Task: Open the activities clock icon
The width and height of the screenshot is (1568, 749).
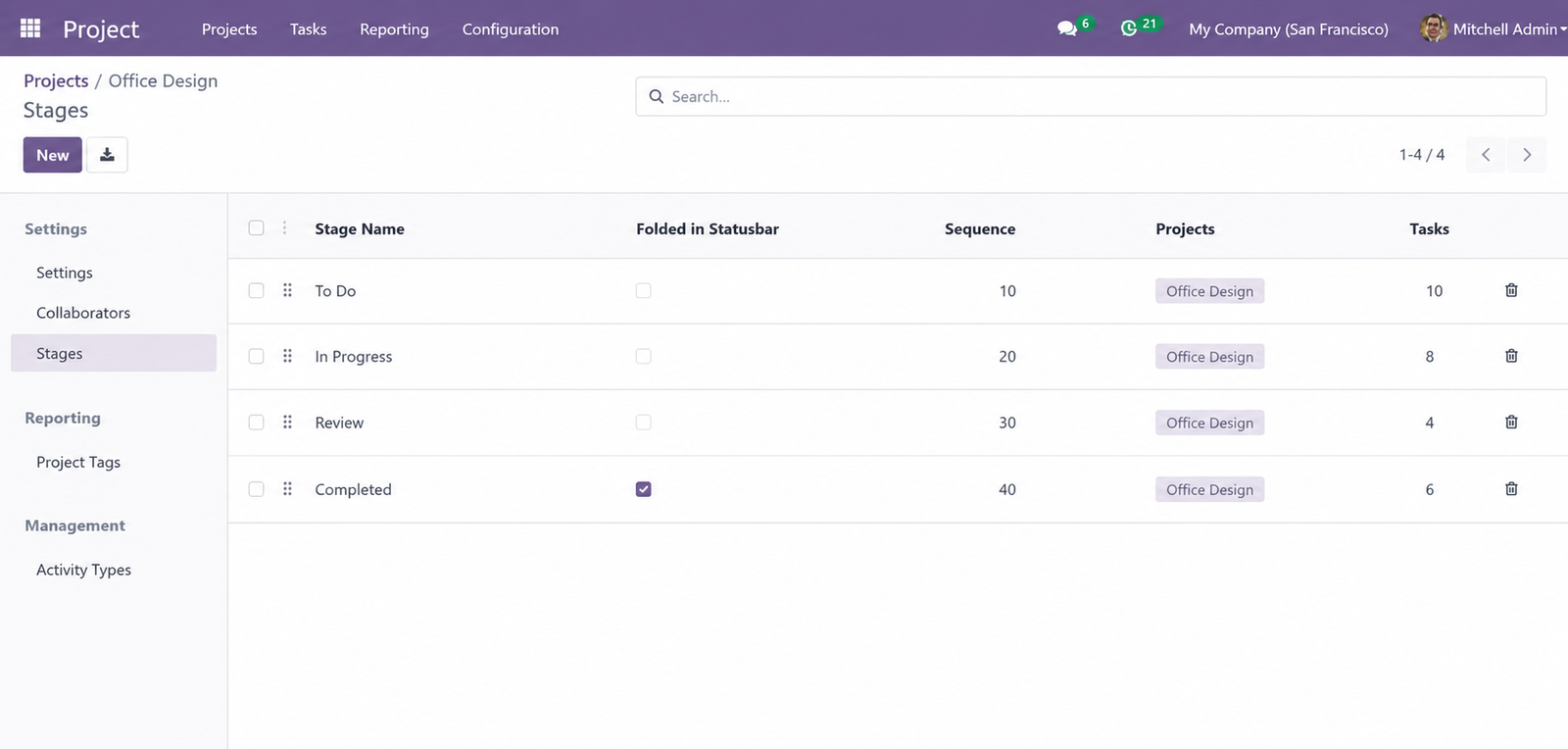Action: tap(1129, 28)
